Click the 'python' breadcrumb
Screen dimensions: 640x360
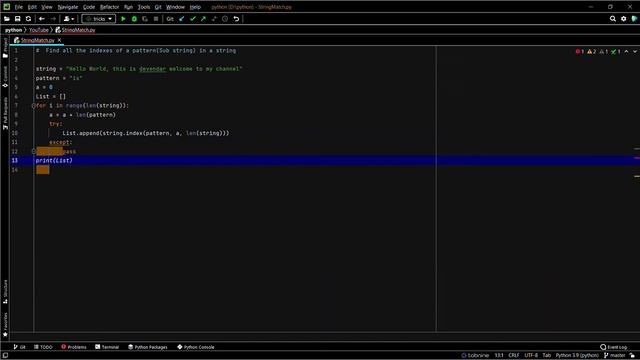pyautogui.click(x=13, y=30)
